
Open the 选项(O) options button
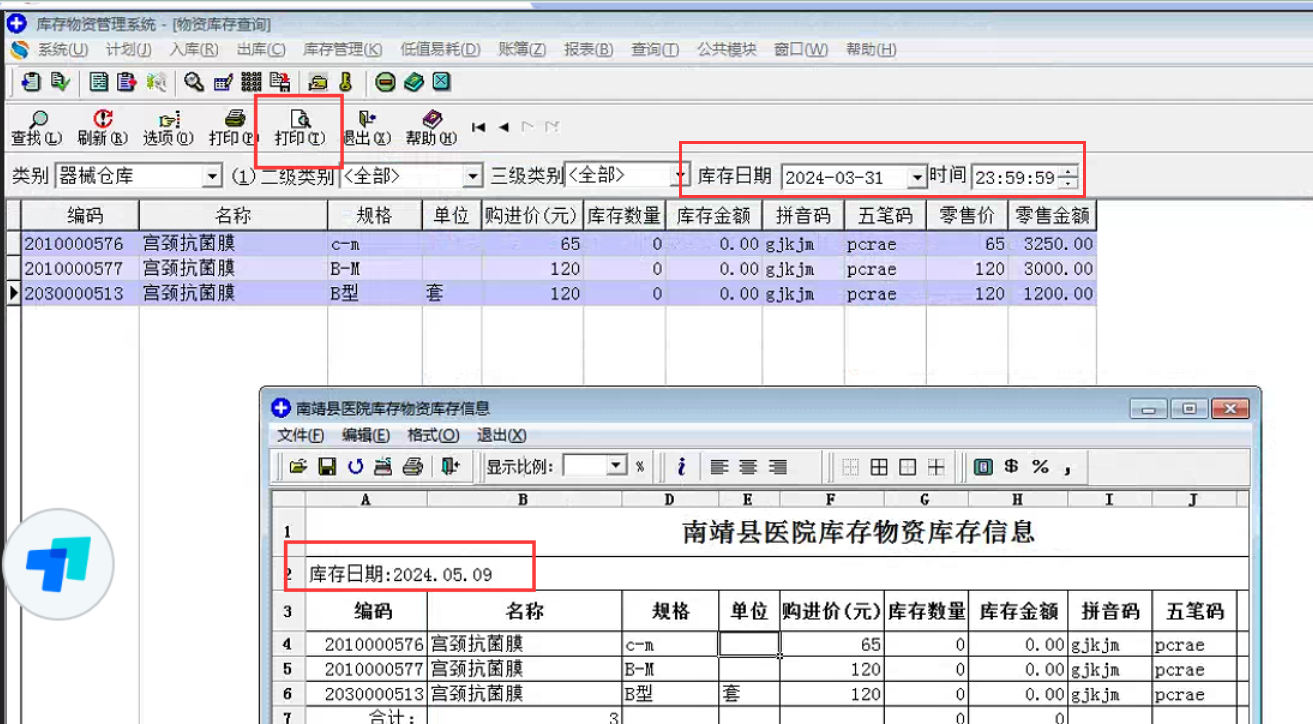click(168, 128)
